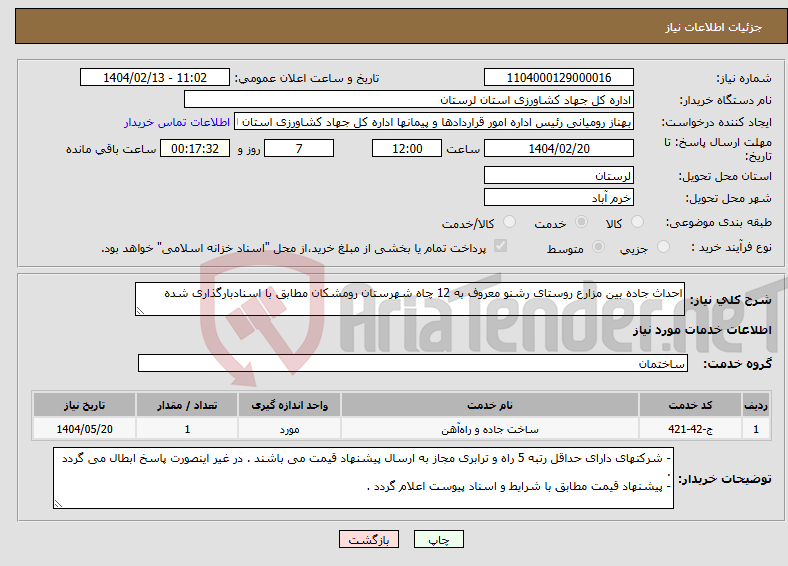The width and height of the screenshot is (788, 566).
Task: Click the delivery city field خرم آباد
Action: (558, 197)
